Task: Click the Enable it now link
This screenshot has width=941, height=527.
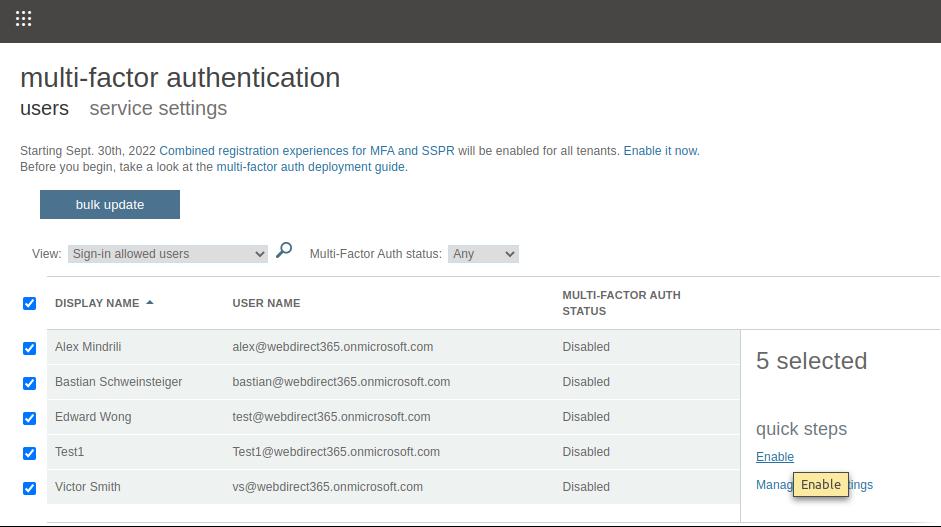Action: pos(660,151)
